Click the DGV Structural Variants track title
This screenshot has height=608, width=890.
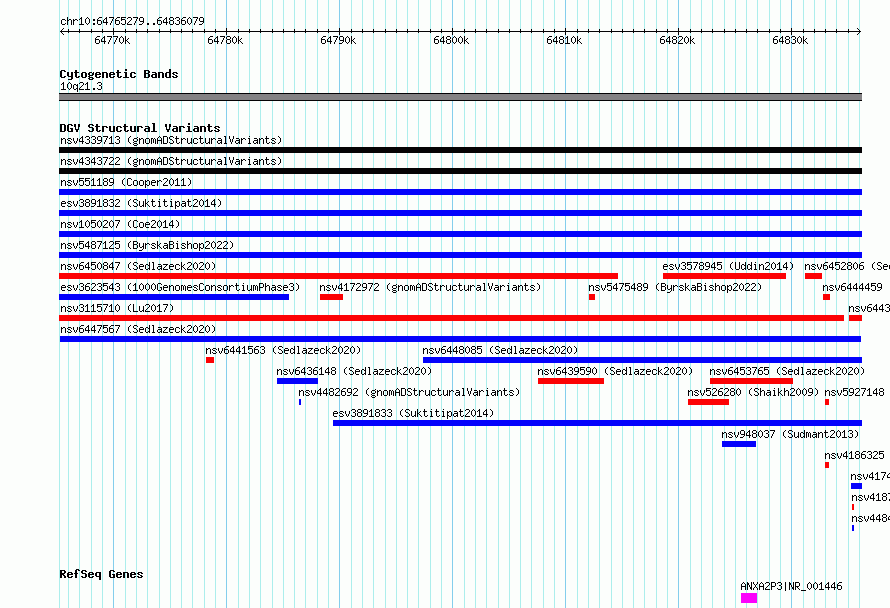(x=140, y=128)
